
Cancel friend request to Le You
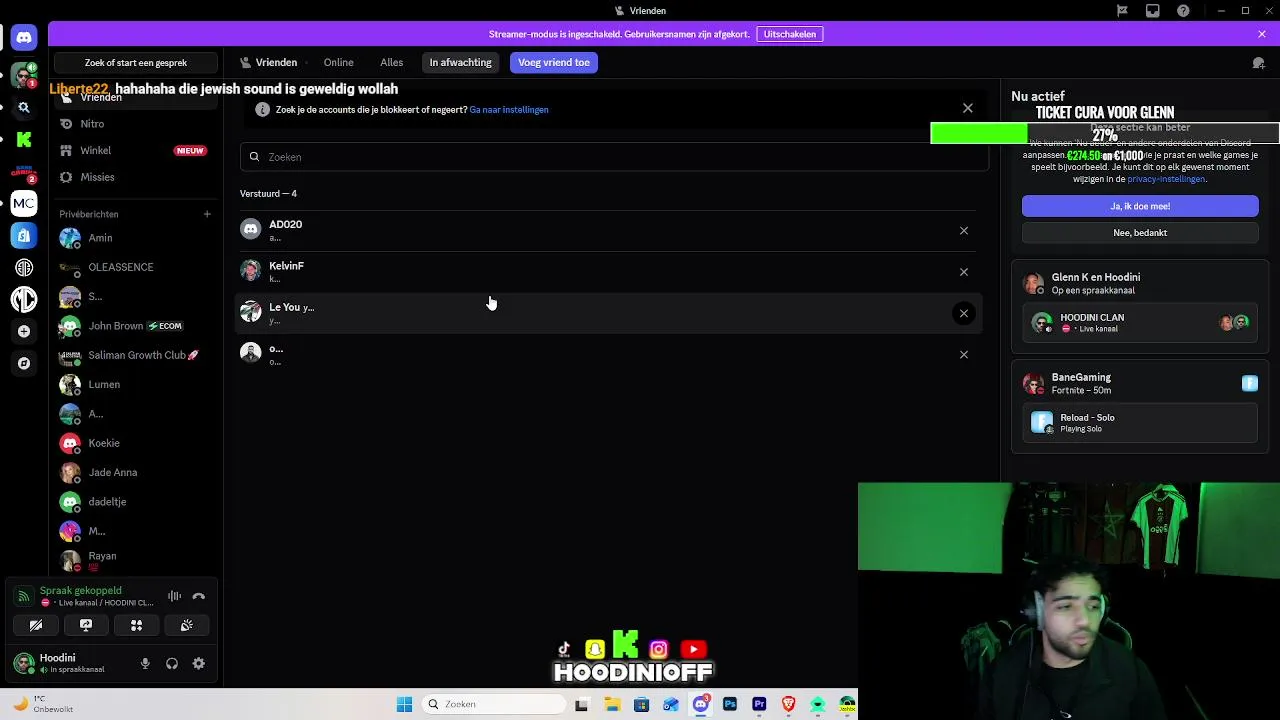pyautogui.click(x=964, y=314)
